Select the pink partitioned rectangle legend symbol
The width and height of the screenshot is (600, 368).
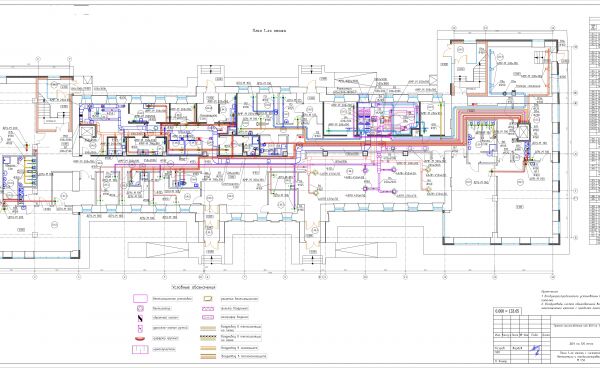pos(140,349)
